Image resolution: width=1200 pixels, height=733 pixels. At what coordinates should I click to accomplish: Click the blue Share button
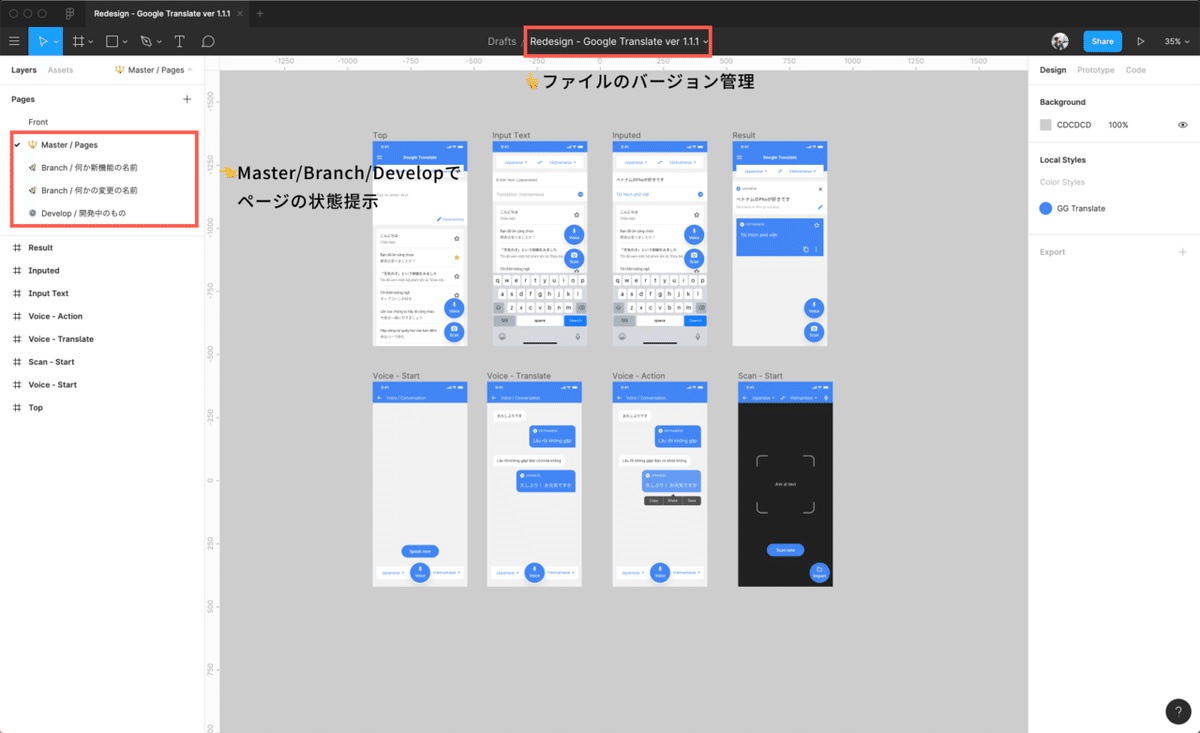pyautogui.click(x=1102, y=41)
